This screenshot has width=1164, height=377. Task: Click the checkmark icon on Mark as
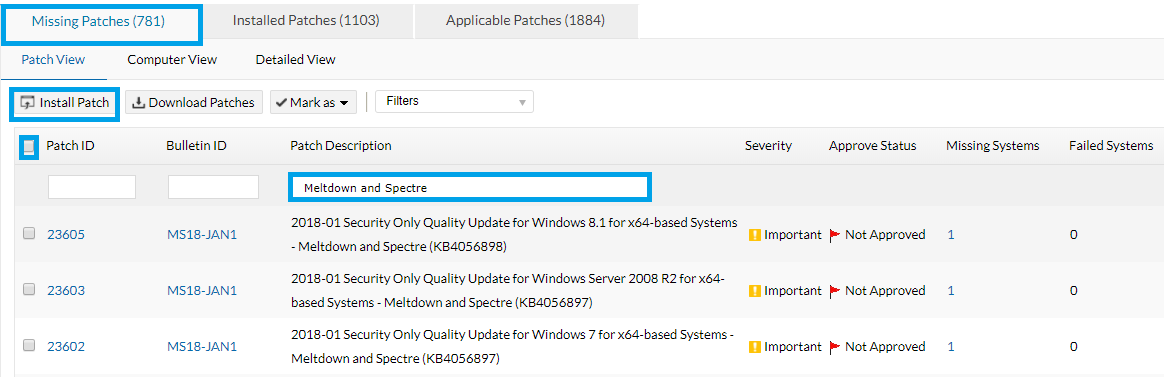(281, 103)
